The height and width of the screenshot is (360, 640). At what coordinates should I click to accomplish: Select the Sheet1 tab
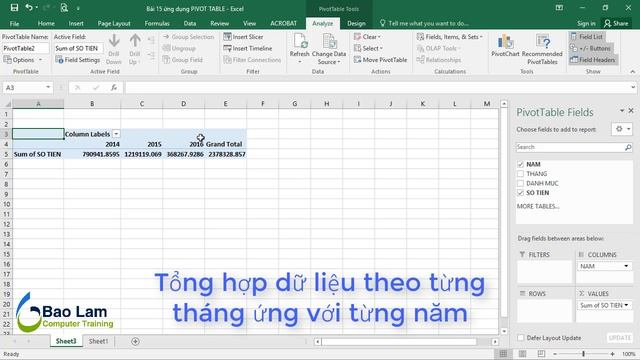(98, 341)
